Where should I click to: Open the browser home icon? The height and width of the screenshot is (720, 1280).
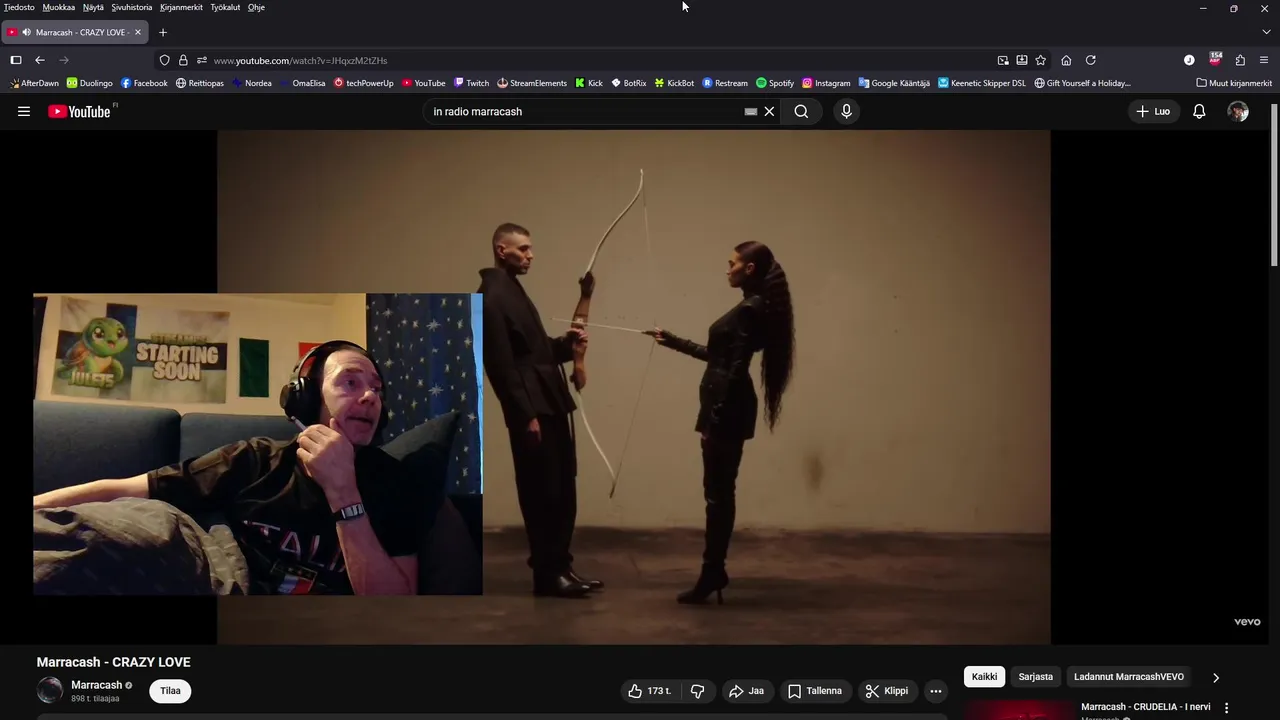[x=1066, y=60]
